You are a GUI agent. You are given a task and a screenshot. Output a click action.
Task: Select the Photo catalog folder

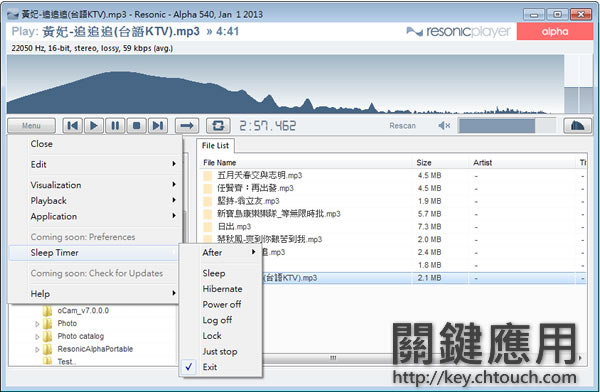pyautogui.click(x=80, y=336)
